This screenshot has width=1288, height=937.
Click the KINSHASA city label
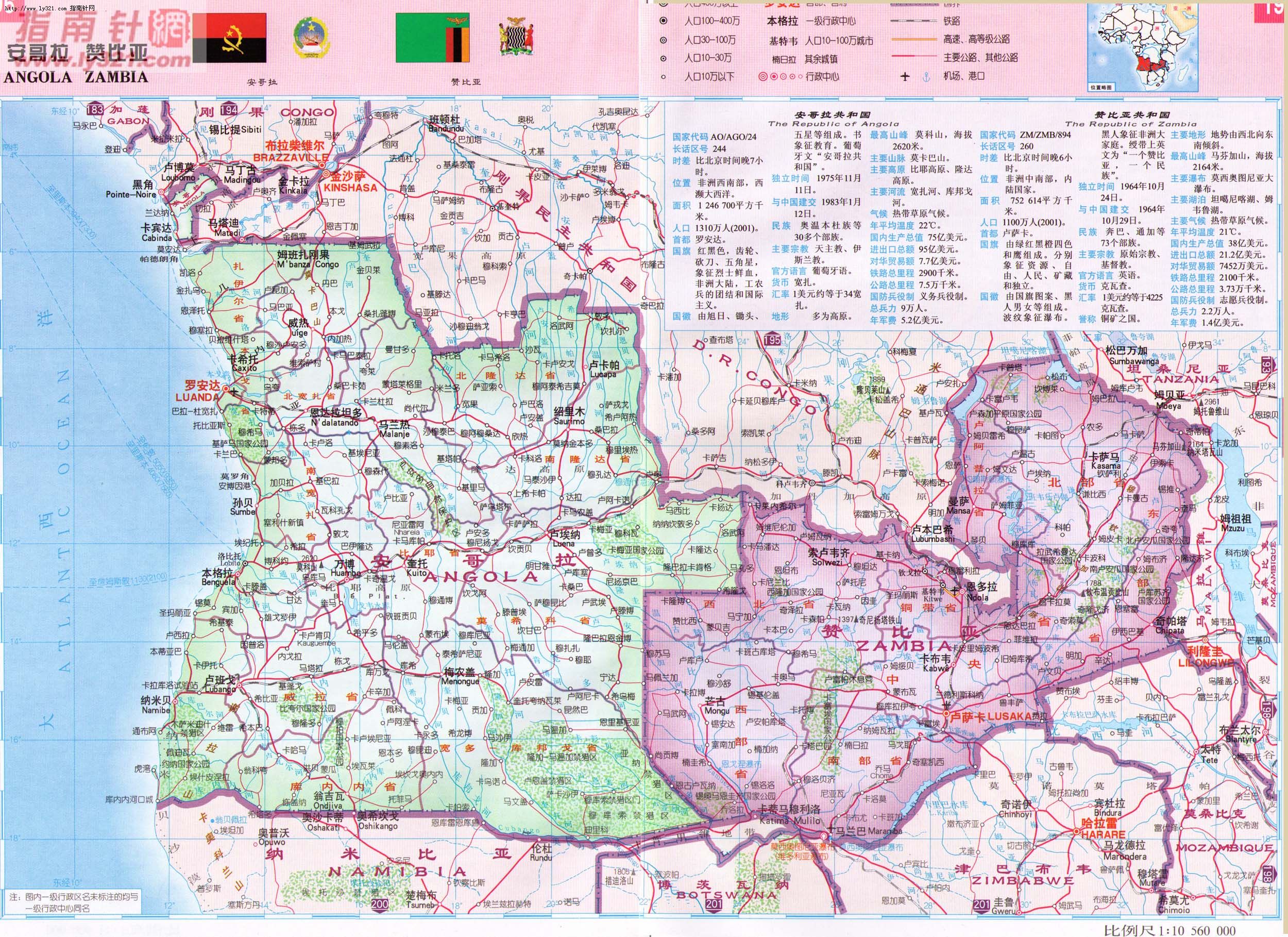point(350,188)
